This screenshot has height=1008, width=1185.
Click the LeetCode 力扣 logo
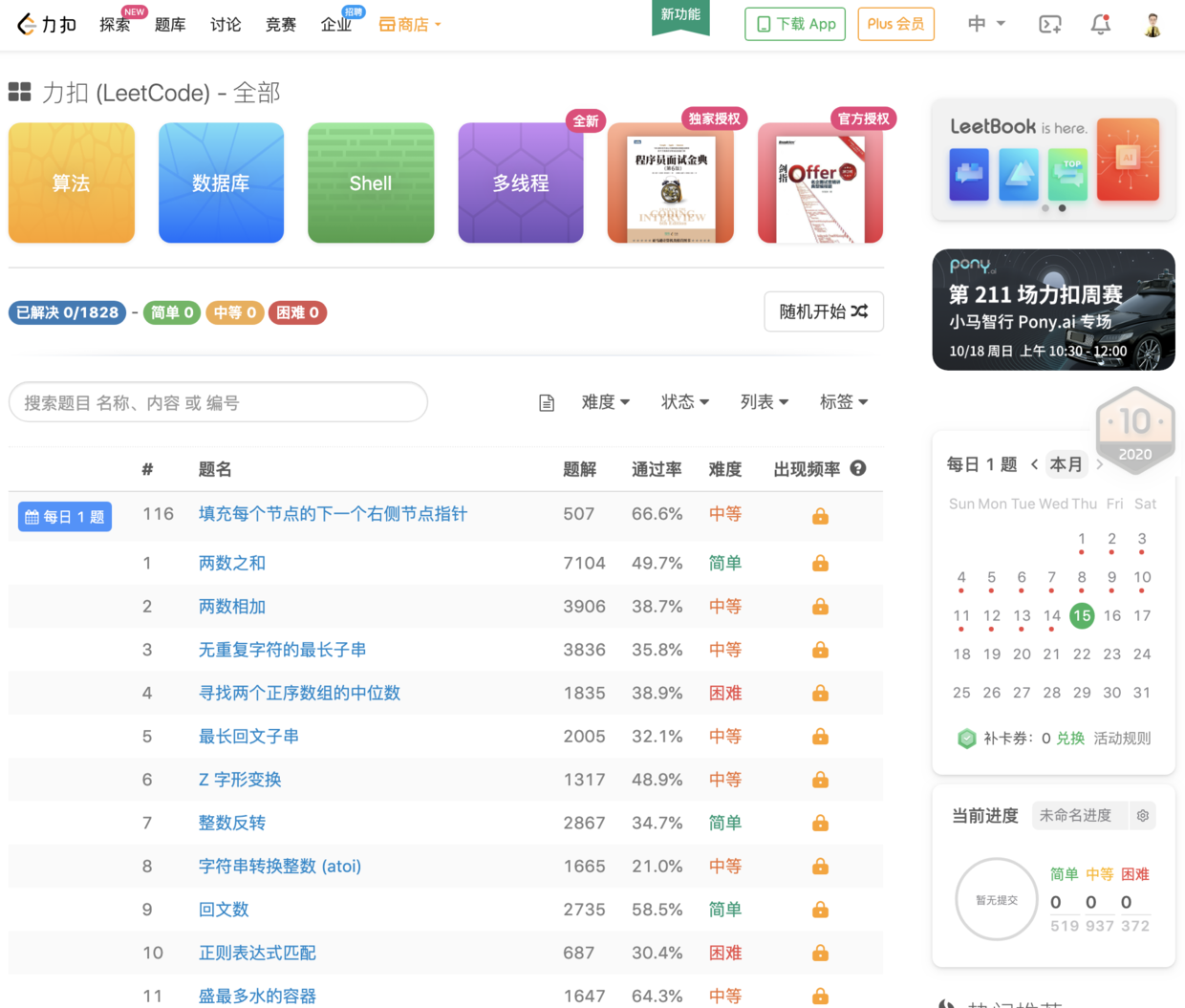coord(47,25)
